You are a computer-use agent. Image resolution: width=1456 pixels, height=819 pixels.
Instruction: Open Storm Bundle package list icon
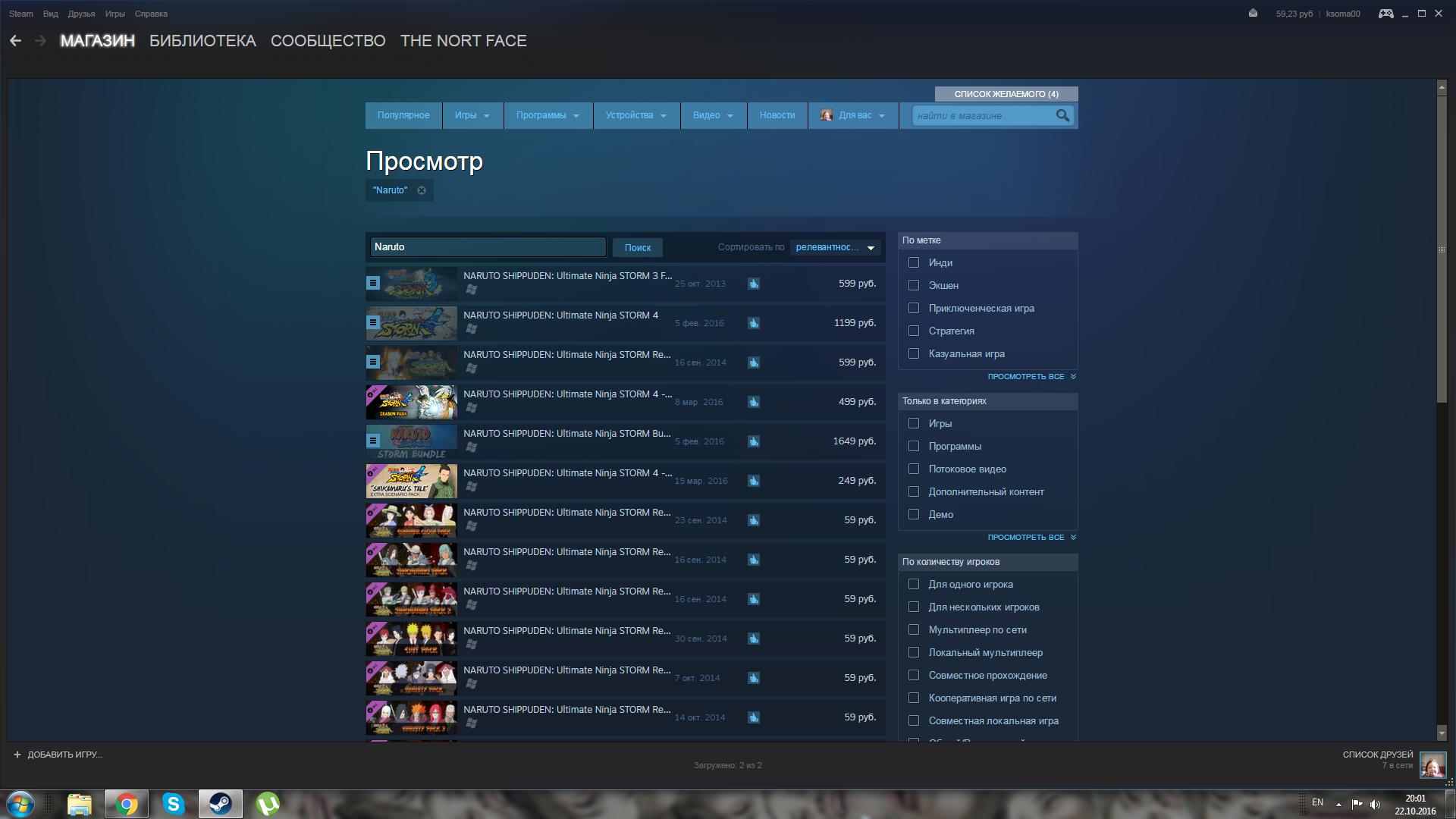coord(373,441)
